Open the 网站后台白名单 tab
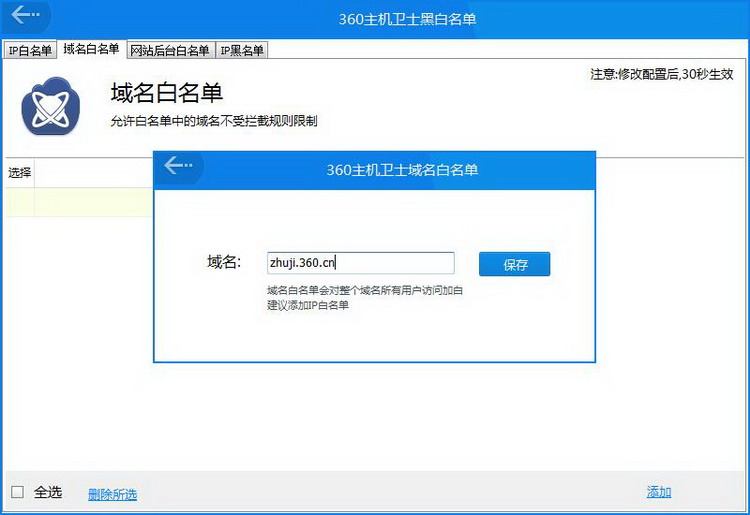The image size is (750, 515). (170, 50)
